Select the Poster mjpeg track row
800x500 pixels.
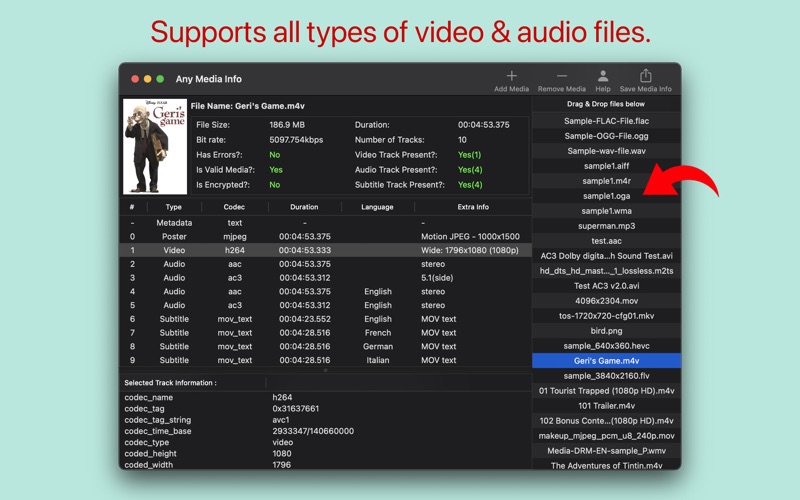(326, 237)
